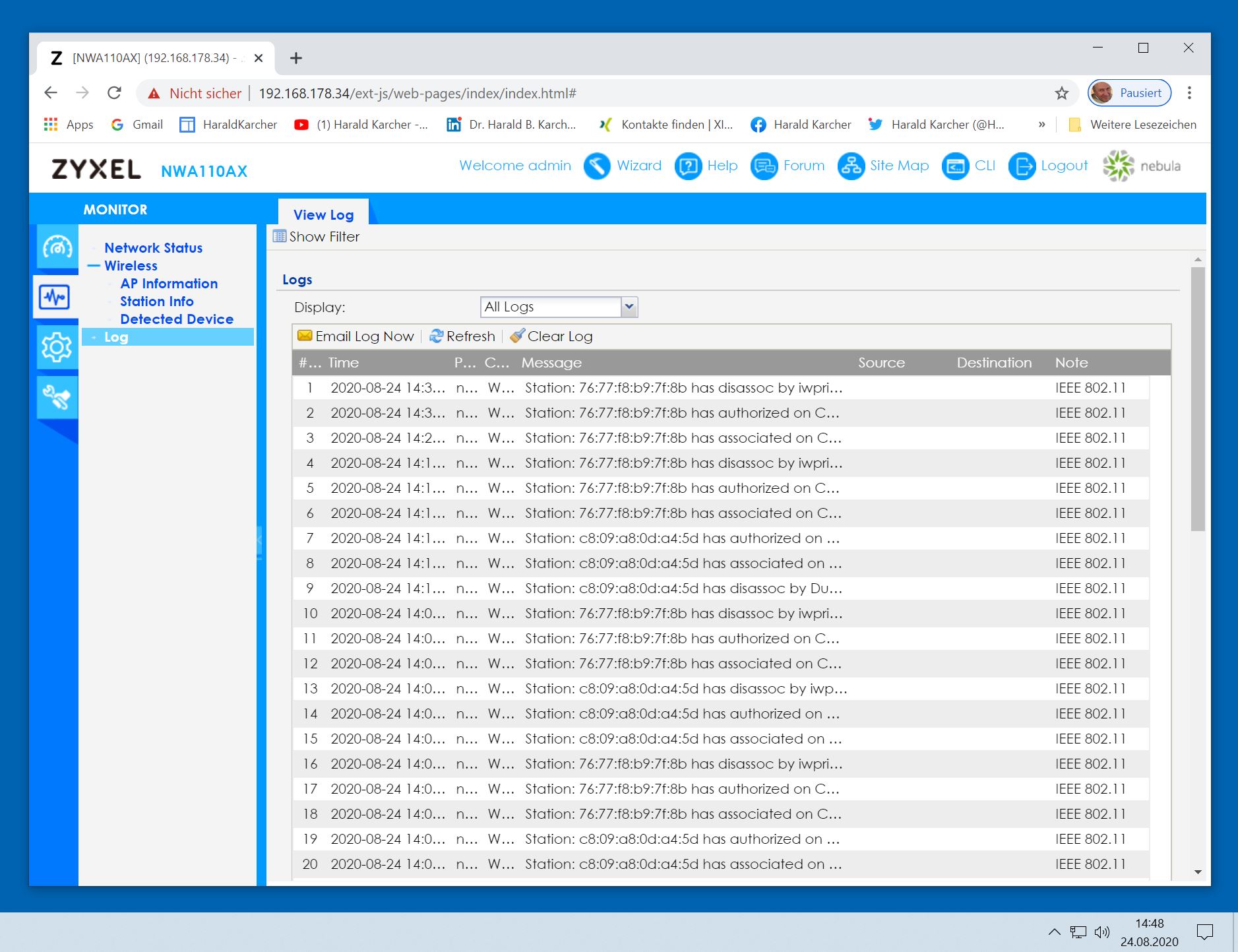This screenshot has width=1238, height=952.
Task: Collapse the Wireless tree node
Action: [94, 266]
